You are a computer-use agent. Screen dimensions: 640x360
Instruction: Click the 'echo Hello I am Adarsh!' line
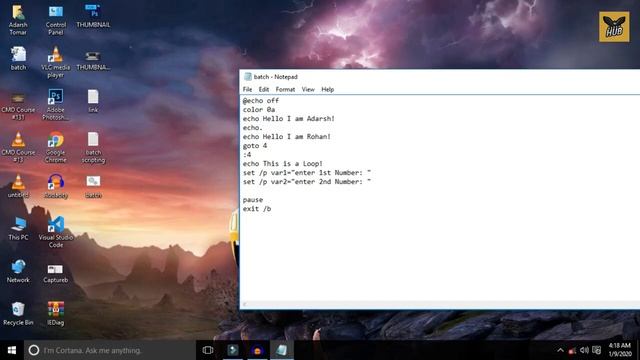[289, 118]
